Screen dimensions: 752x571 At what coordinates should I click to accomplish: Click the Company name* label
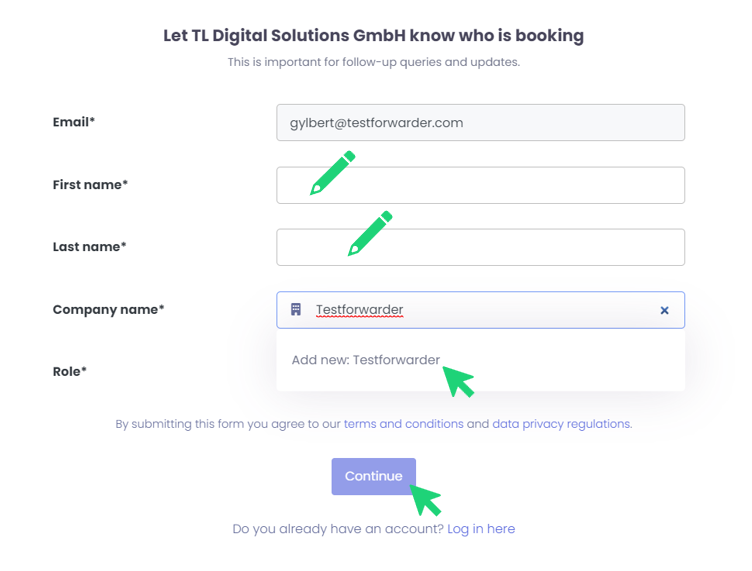click(108, 310)
